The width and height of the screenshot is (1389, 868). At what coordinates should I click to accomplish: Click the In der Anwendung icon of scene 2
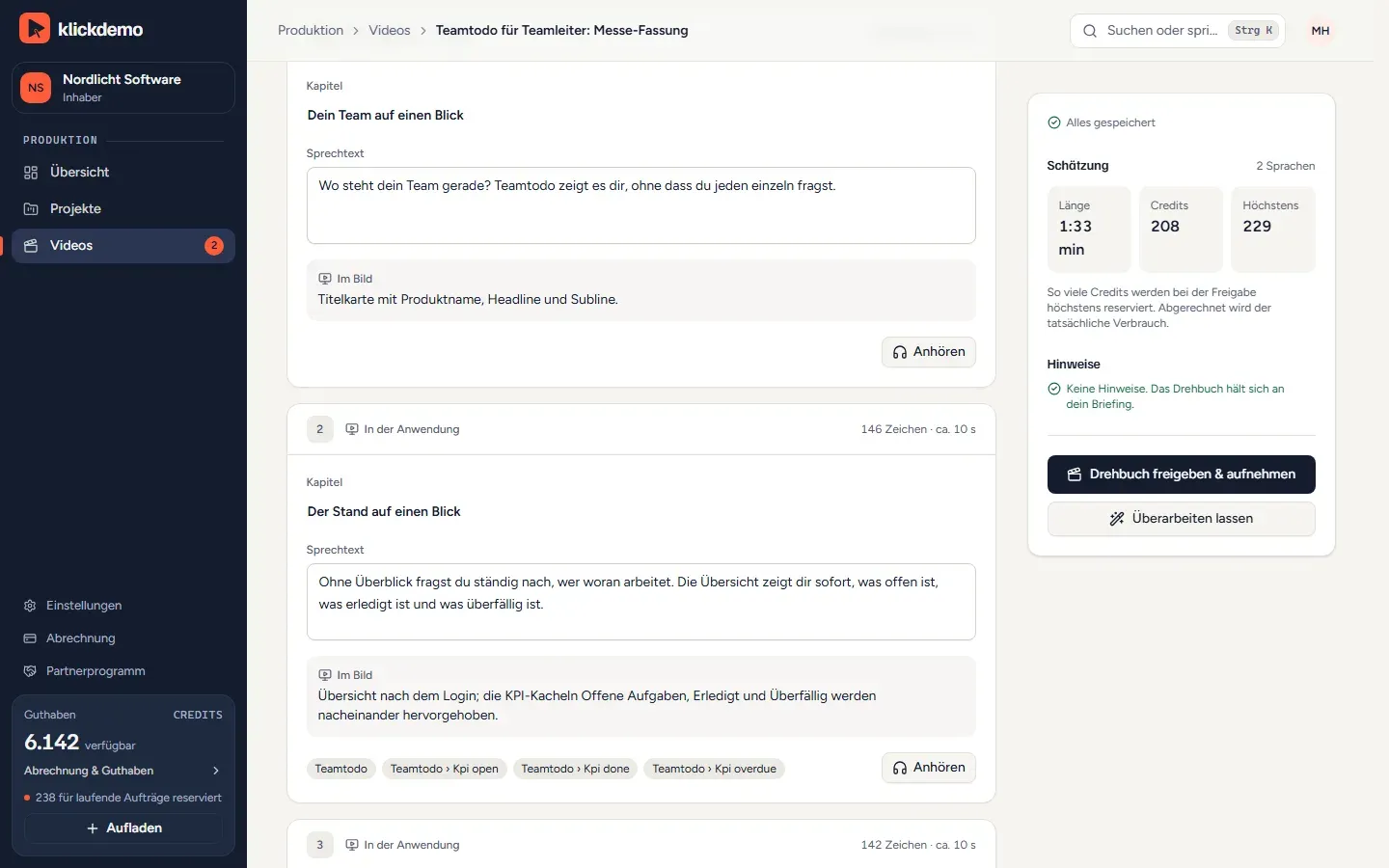point(352,429)
